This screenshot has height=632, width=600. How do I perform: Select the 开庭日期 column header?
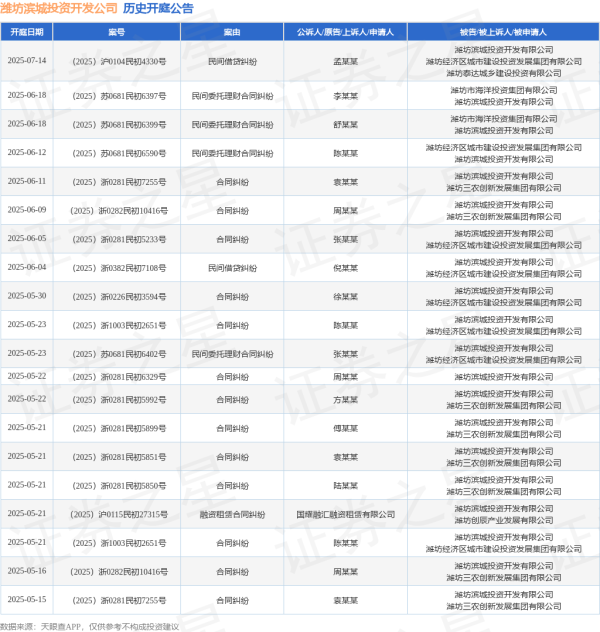point(27,32)
